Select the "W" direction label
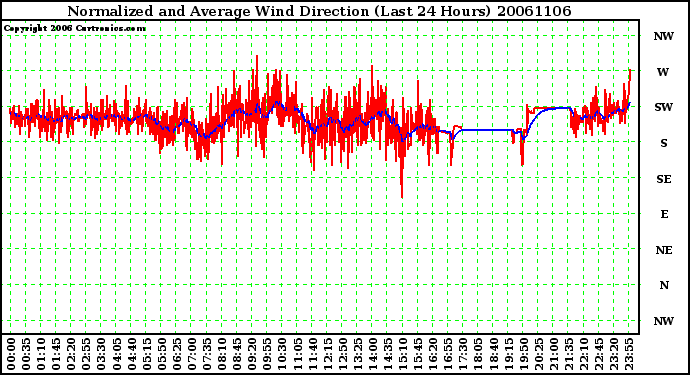 click(x=663, y=72)
